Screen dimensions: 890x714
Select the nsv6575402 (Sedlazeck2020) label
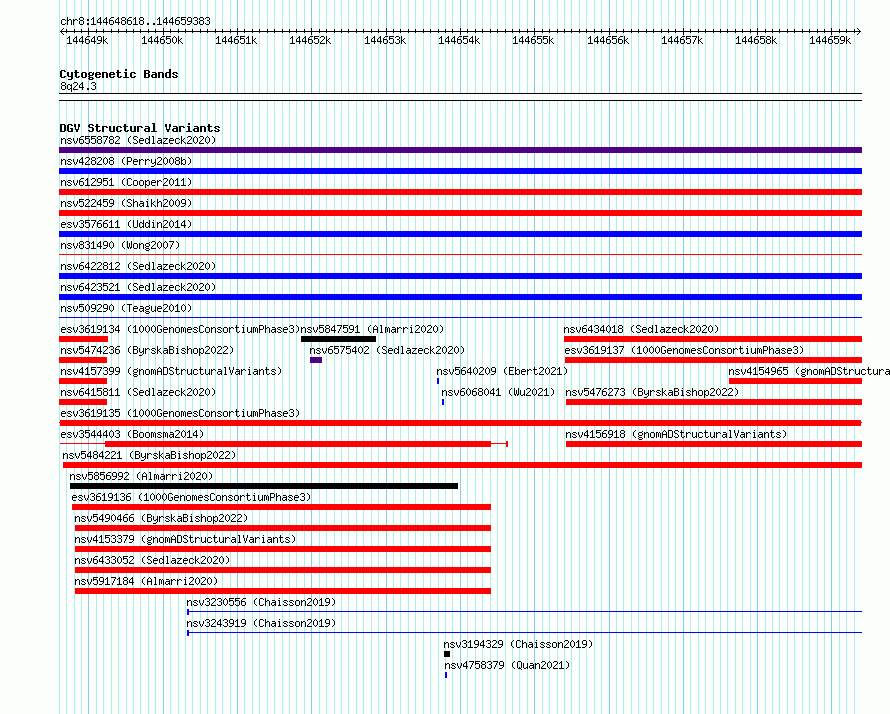click(387, 350)
